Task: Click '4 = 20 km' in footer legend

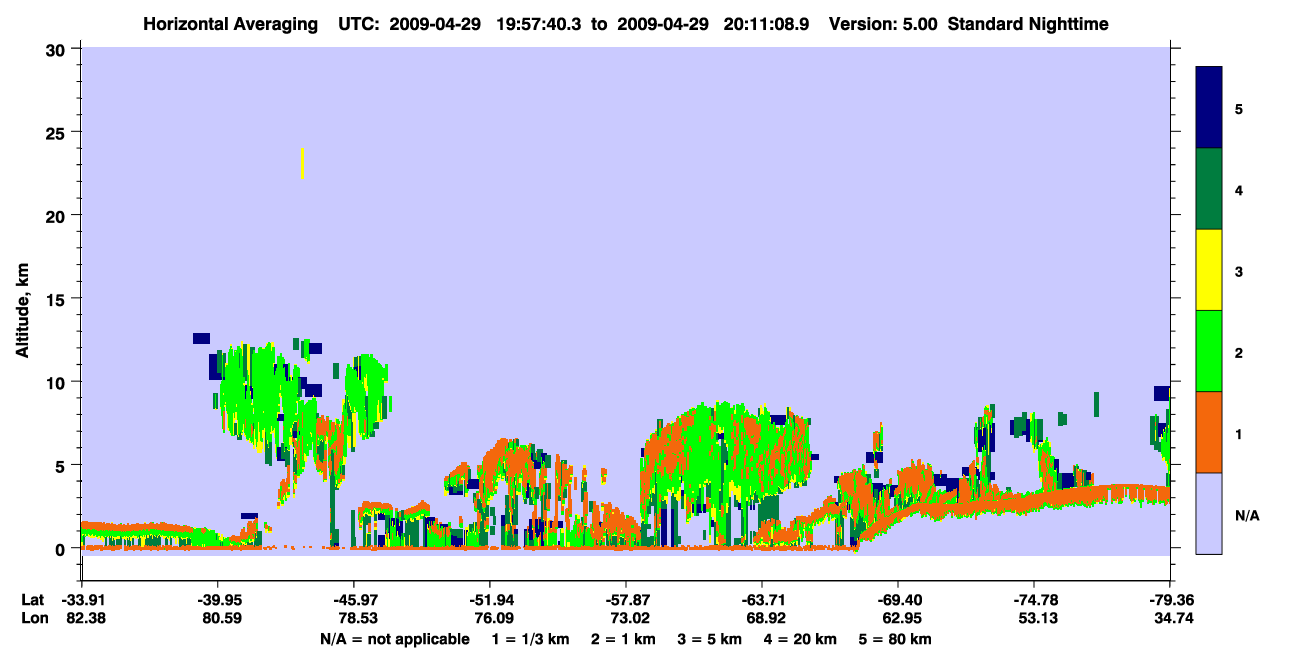Action: click(x=803, y=639)
